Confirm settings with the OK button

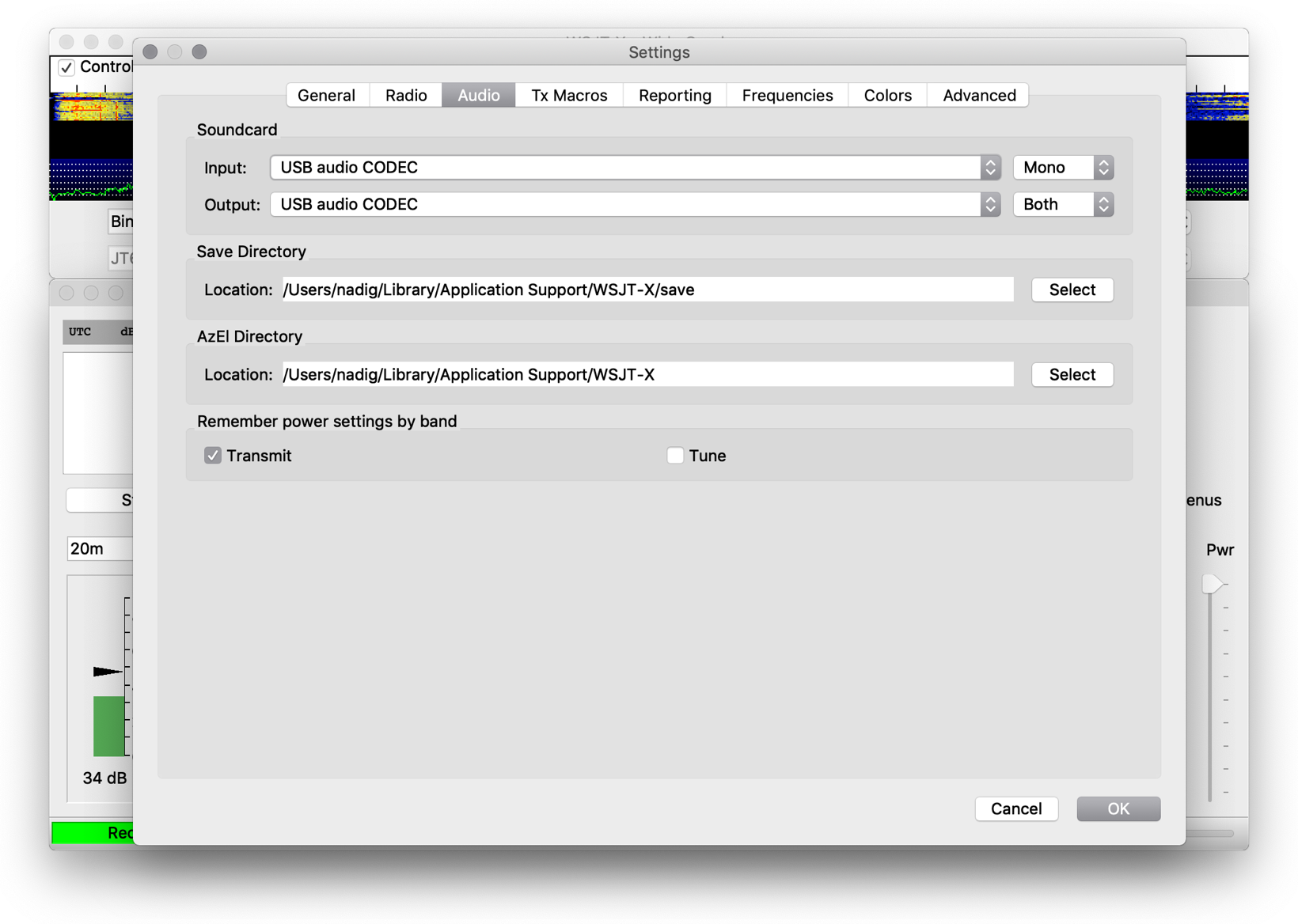pyautogui.click(x=1118, y=808)
